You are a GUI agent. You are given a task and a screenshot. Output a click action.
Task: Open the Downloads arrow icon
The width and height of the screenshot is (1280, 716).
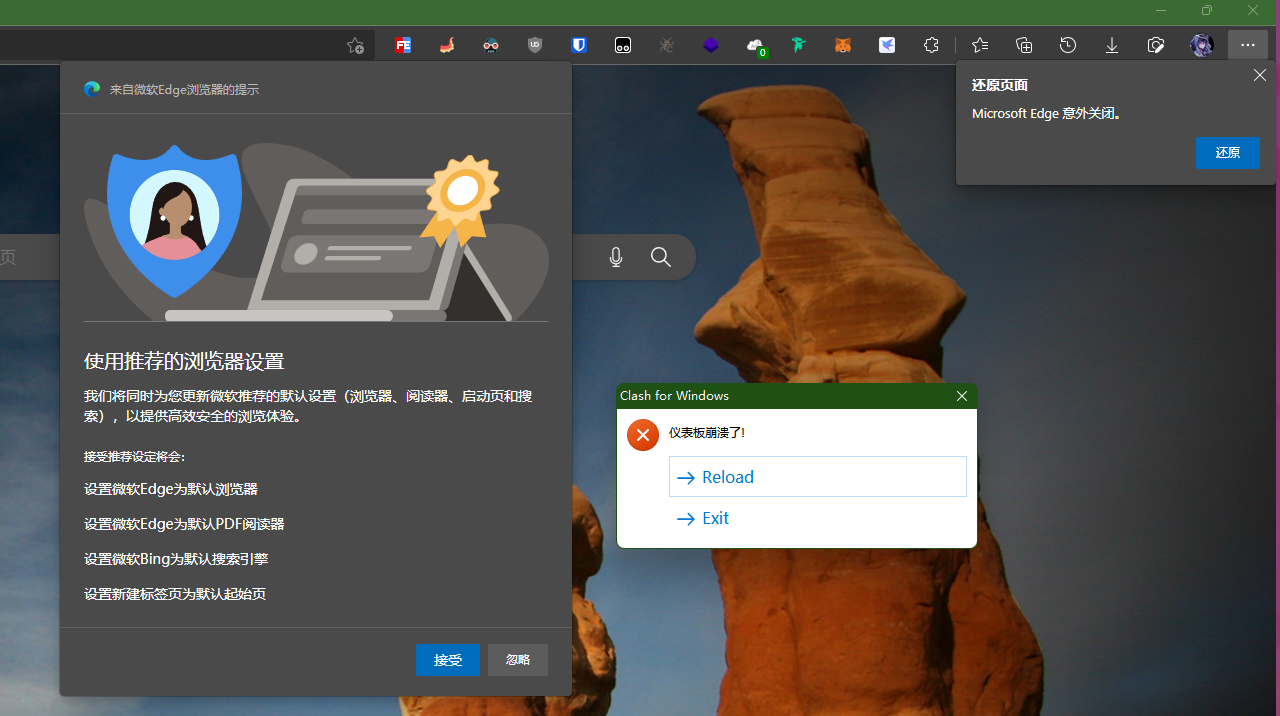[1112, 45]
